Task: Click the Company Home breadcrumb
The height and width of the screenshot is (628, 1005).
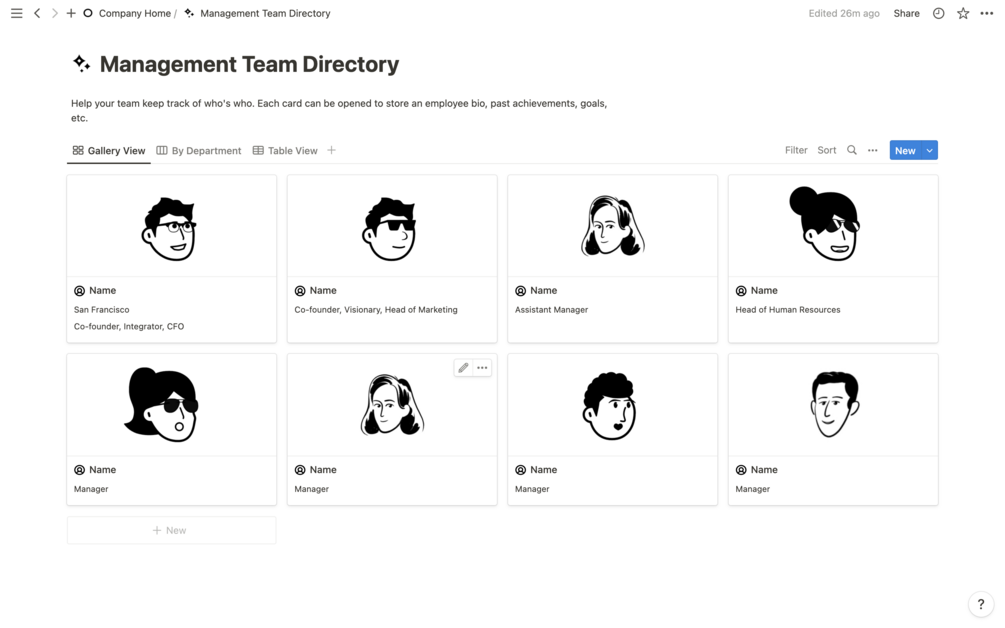Action: 135,13
